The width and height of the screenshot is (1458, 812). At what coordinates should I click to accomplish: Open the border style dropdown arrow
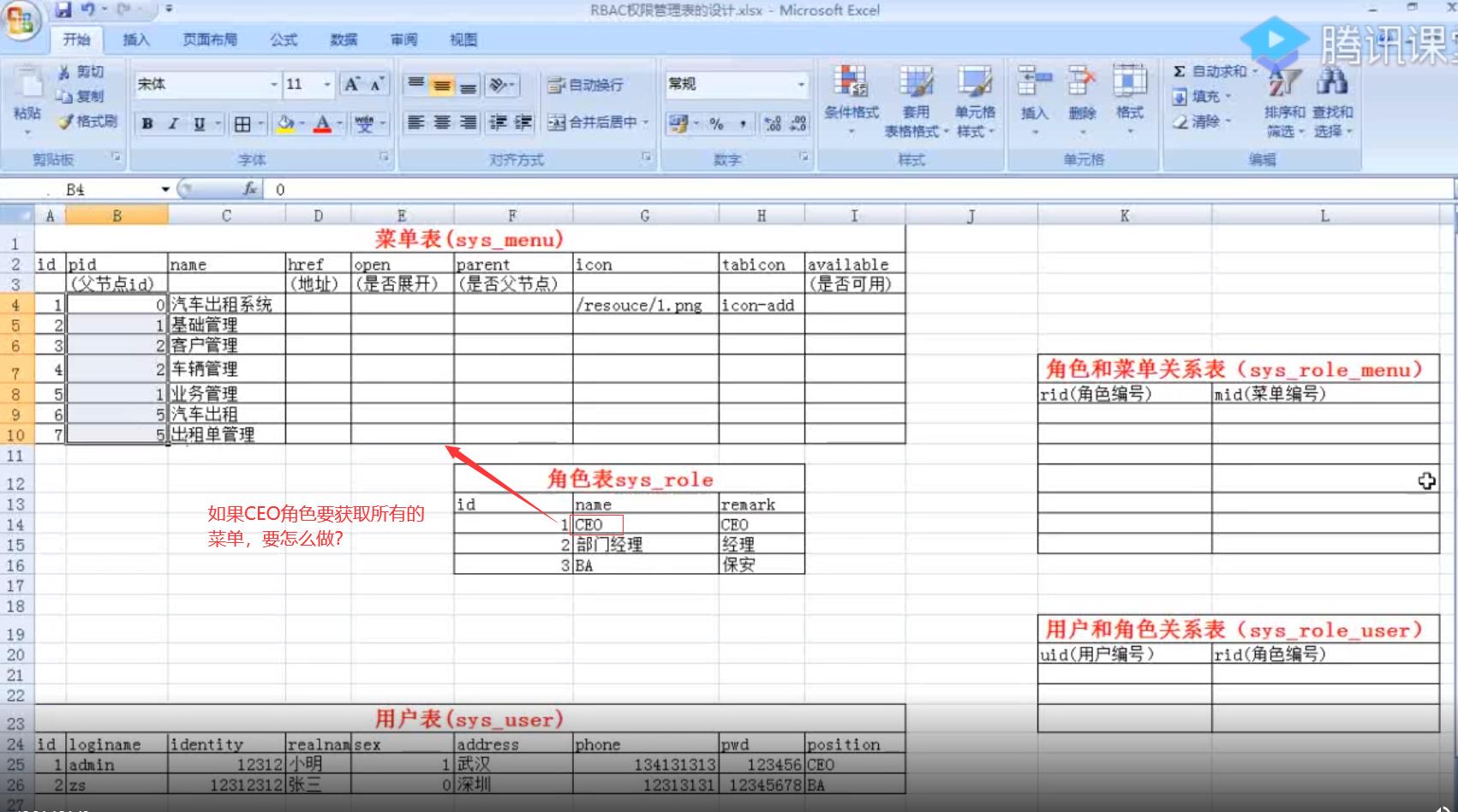(261, 124)
